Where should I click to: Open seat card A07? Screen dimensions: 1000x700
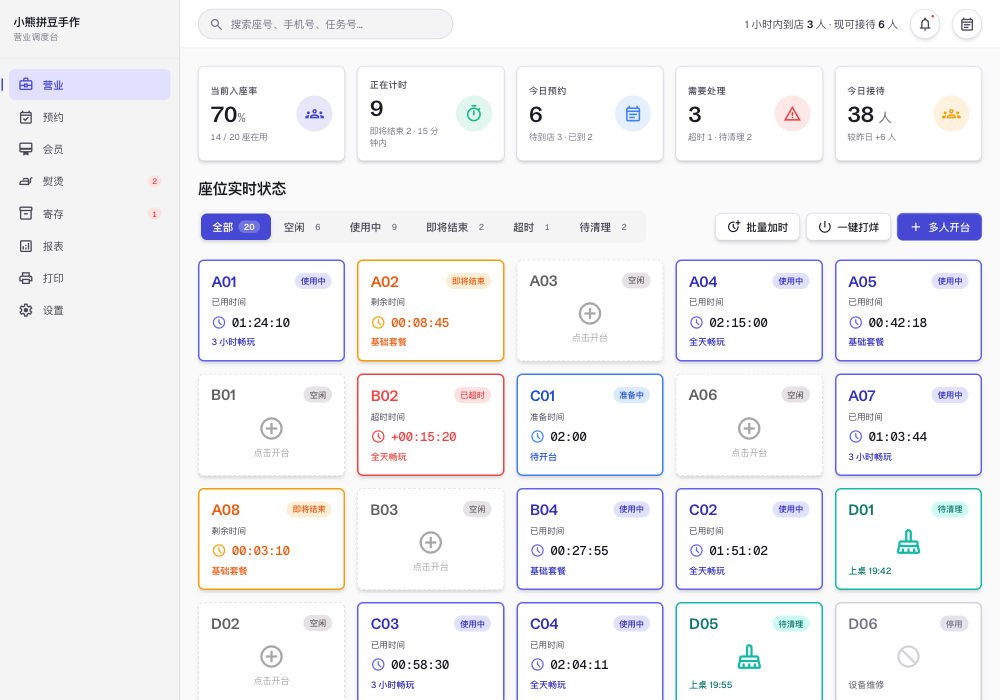[x=908, y=425]
